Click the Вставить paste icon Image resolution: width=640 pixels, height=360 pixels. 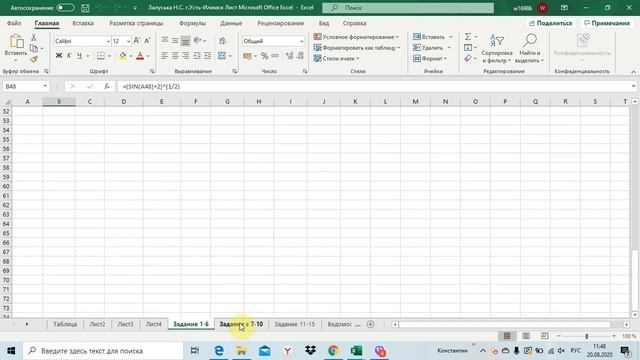[16, 42]
